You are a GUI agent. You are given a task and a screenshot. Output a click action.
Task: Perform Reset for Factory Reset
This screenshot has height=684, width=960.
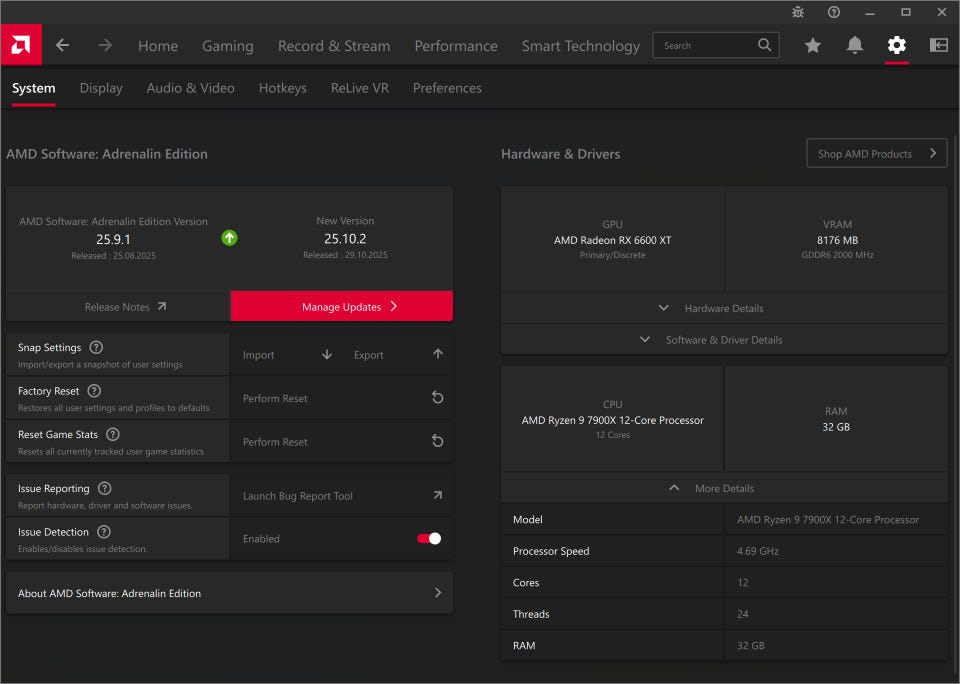click(x=341, y=398)
